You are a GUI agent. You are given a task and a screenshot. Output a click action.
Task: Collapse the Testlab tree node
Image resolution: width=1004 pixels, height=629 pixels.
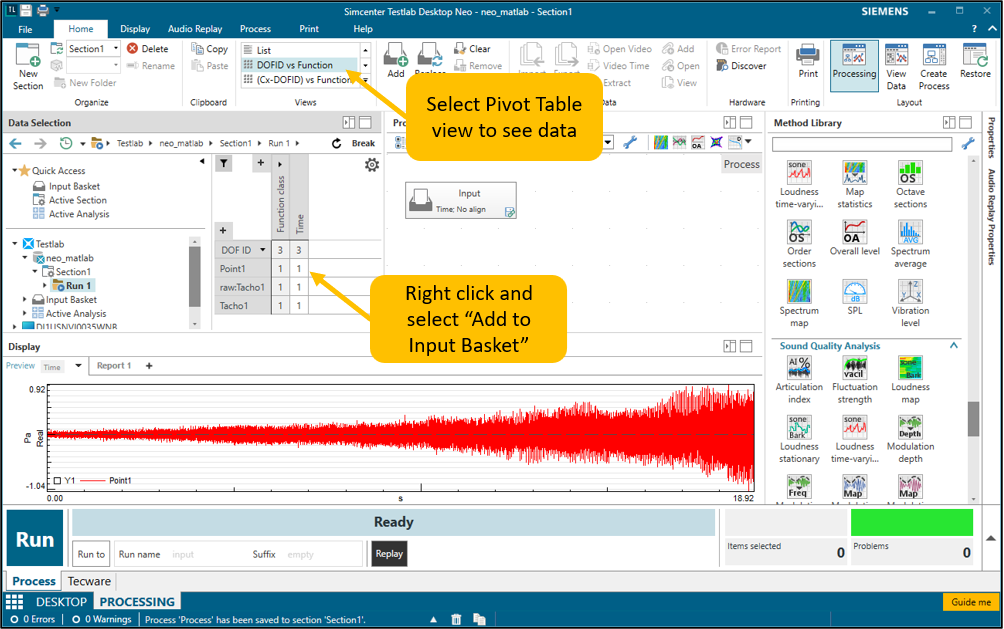15,243
